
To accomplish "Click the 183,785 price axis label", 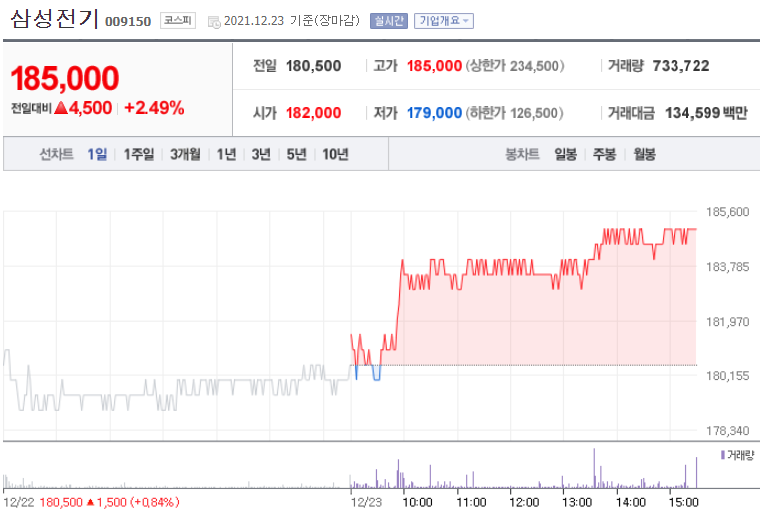I will [x=728, y=267].
